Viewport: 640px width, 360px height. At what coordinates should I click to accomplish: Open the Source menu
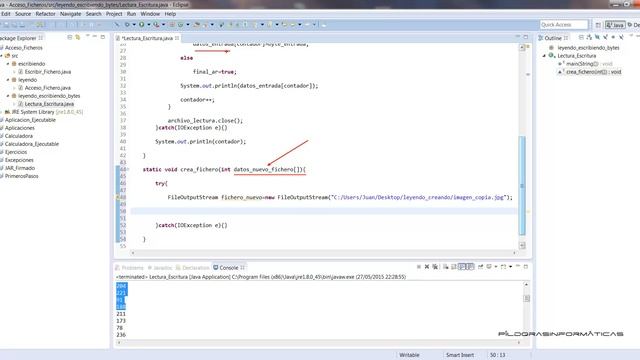23,13
